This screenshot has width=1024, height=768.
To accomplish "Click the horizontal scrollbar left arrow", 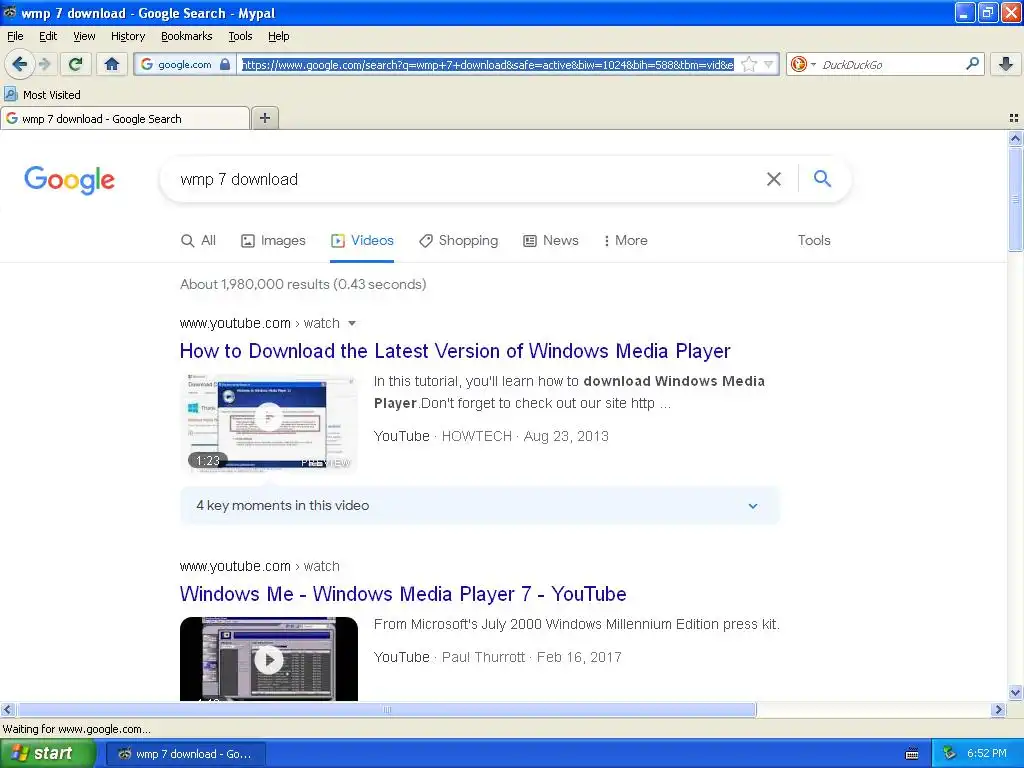I will pyautogui.click(x=7, y=709).
